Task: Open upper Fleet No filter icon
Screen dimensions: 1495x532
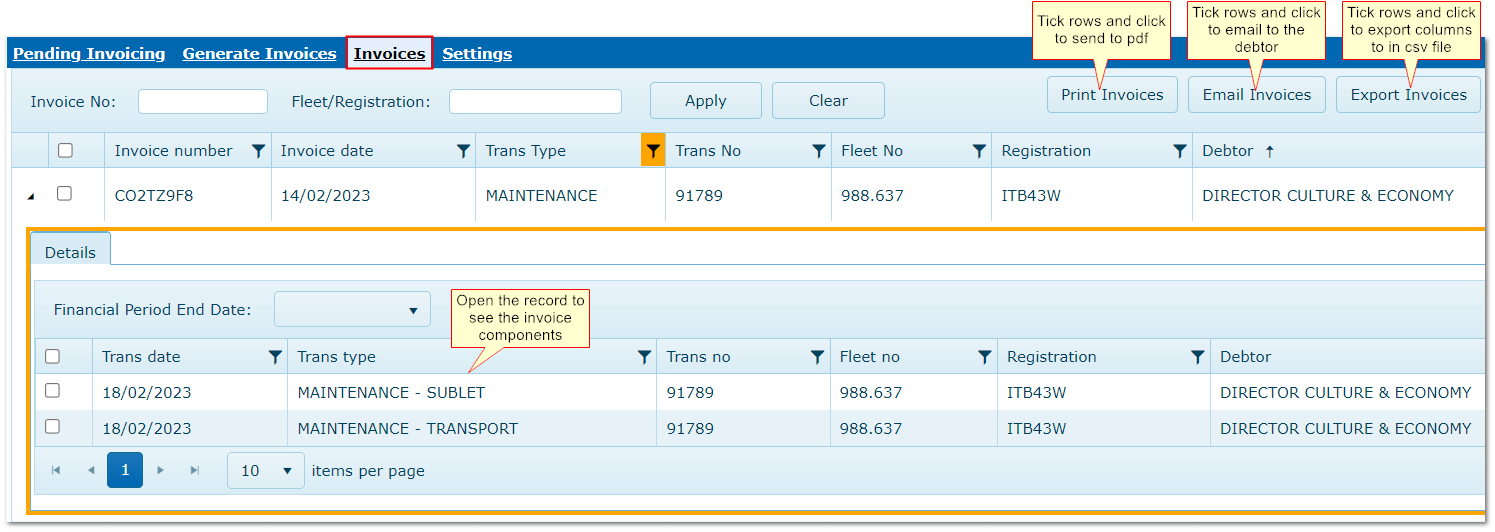Action: pos(979,151)
